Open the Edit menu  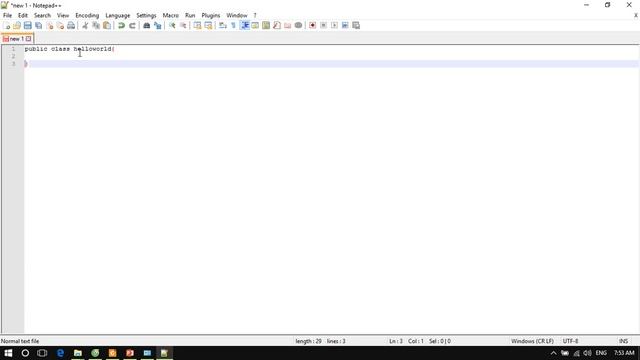click(23, 15)
